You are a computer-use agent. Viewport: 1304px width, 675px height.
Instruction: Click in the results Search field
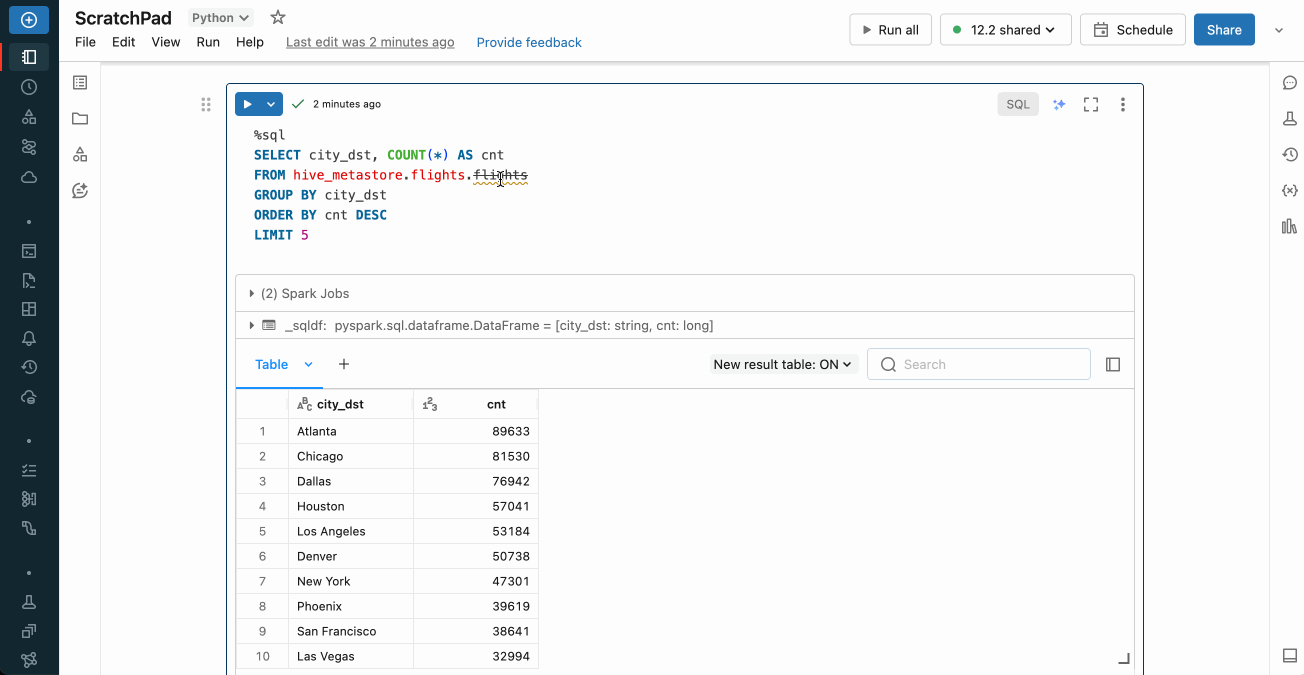pyautogui.click(x=978, y=363)
